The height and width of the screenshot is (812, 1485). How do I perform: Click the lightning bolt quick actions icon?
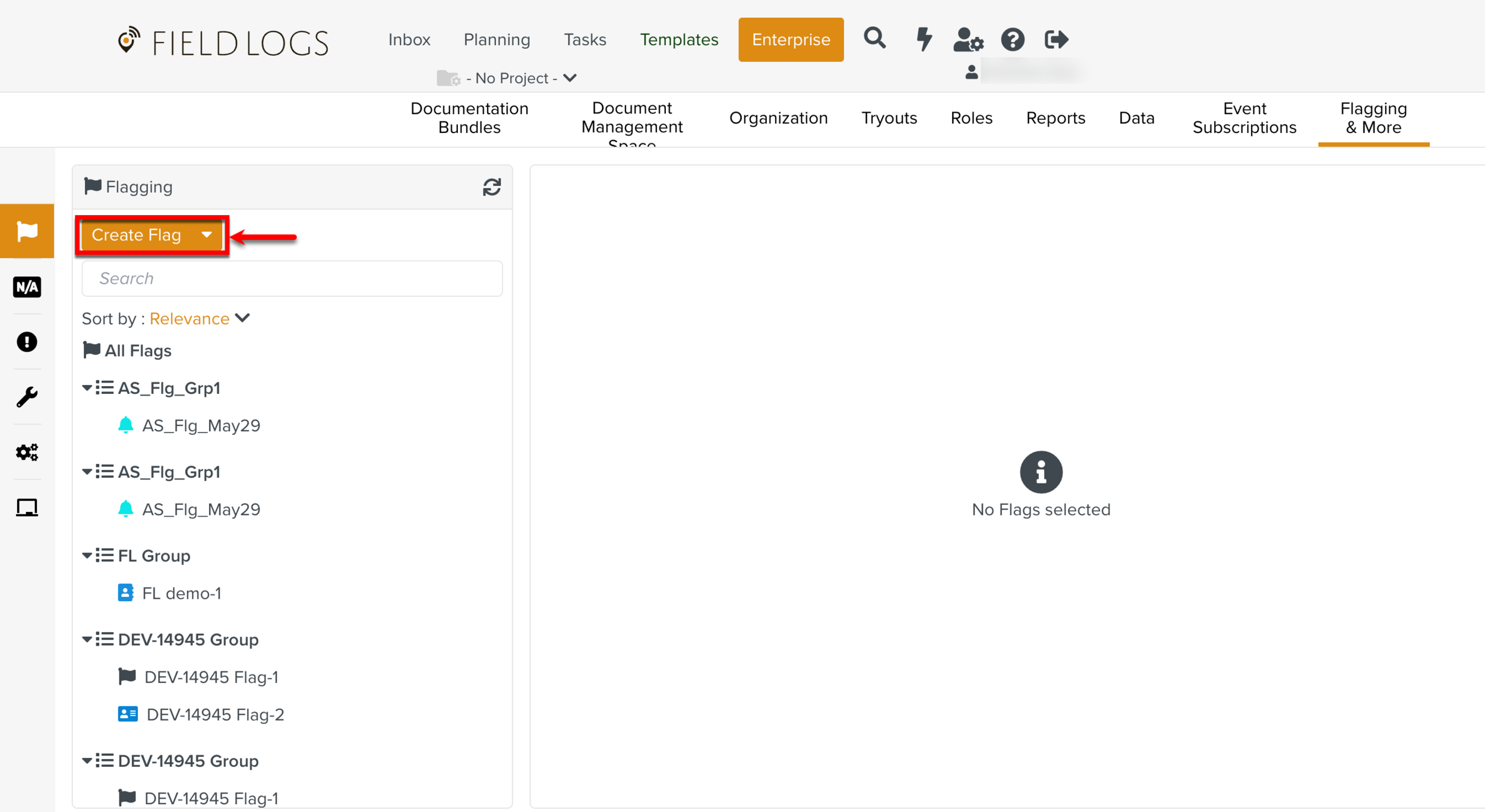[x=924, y=39]
